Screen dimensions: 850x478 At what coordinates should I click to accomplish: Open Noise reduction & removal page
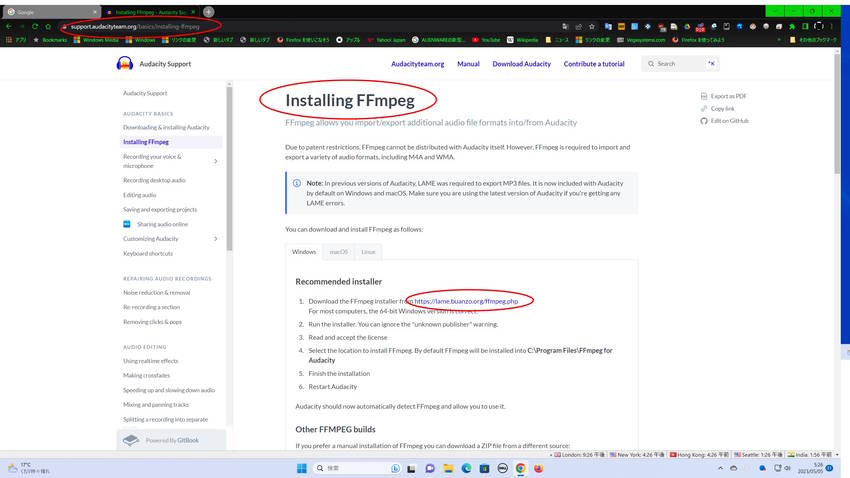(x=157, y=293)
